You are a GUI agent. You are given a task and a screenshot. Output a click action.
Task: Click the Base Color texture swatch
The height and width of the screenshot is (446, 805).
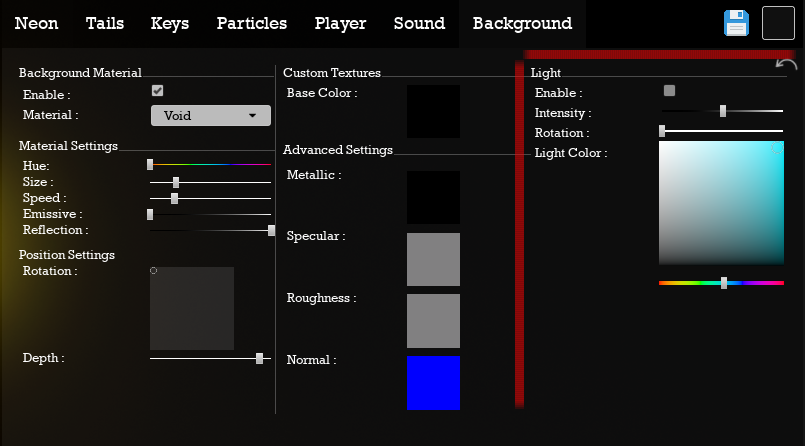pos(433,111)
